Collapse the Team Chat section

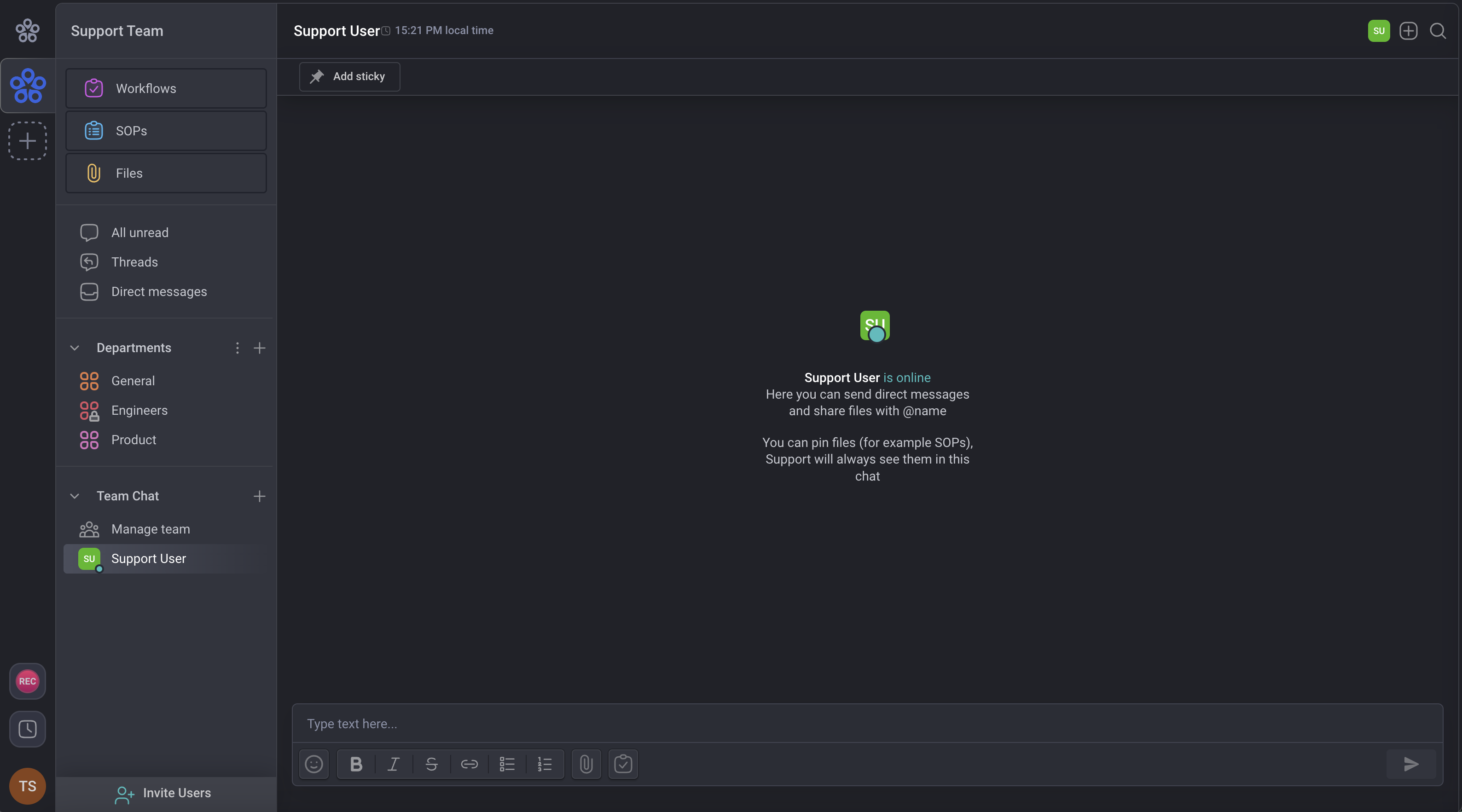[x=75, y=496]
